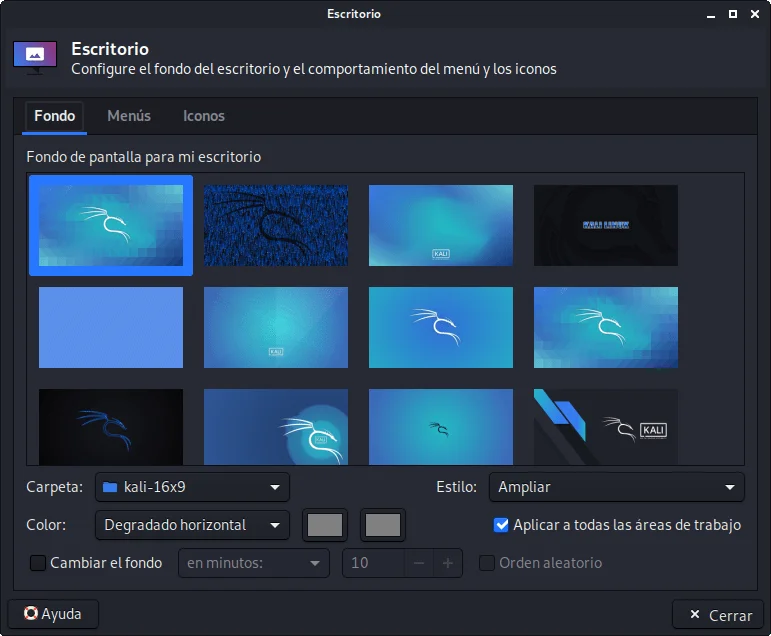Screen dimensions: 771x636
Task: Click the second gray color swatch
Action: (383, 525)
